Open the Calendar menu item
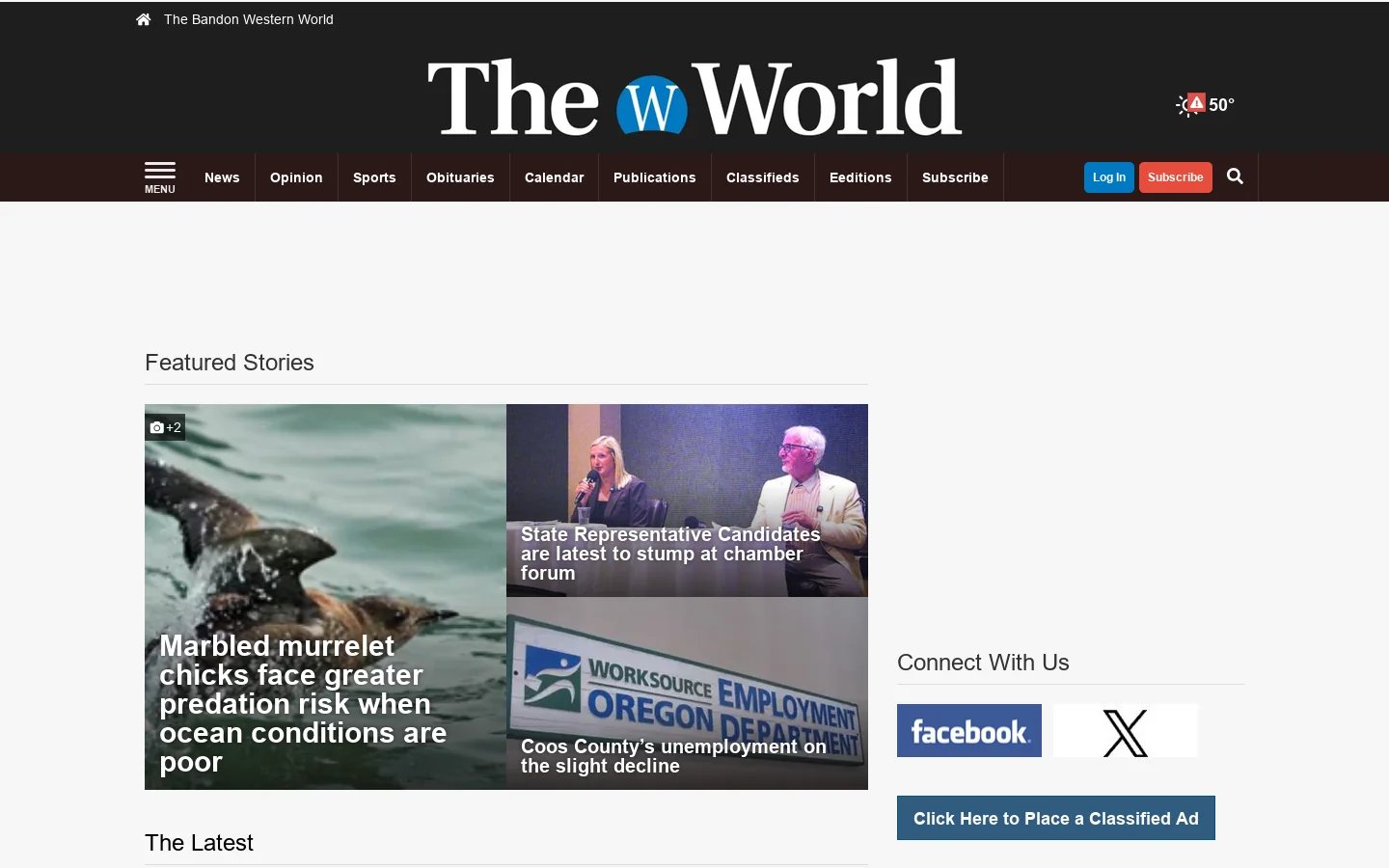1389x868 pixels. [555, 177]
